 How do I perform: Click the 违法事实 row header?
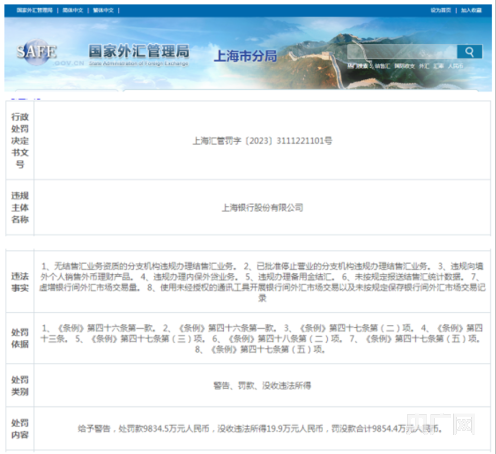(20, 282)
